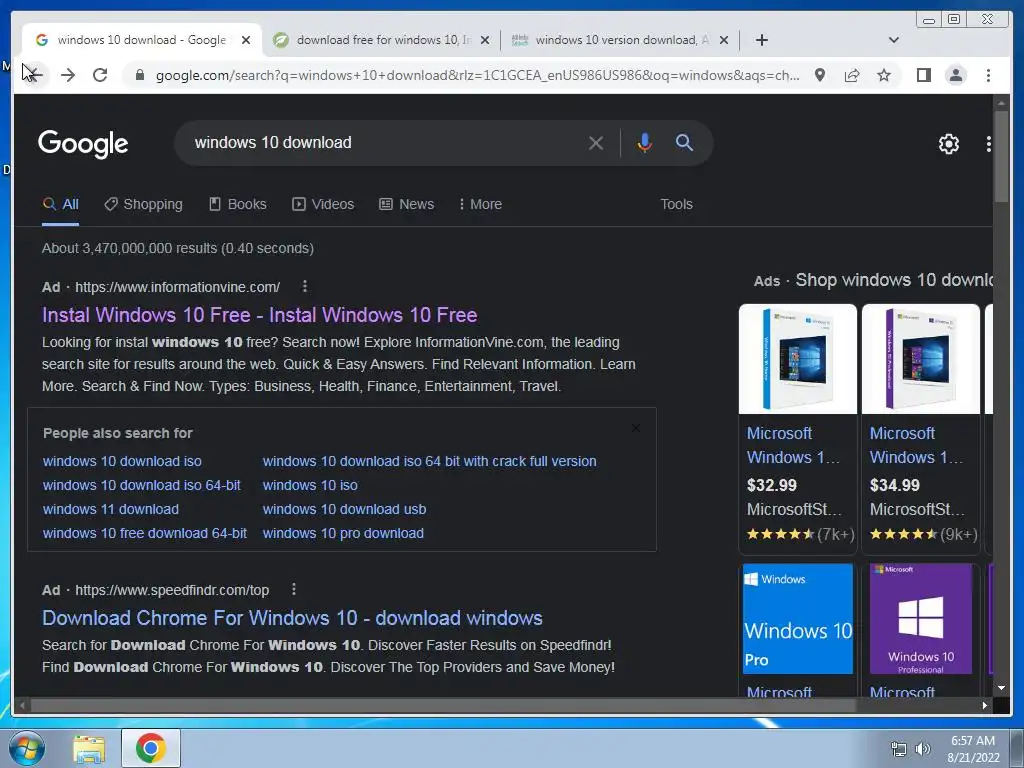
Task: Close the 'windows 10 download - Google' tab
Action: (246, 40)
